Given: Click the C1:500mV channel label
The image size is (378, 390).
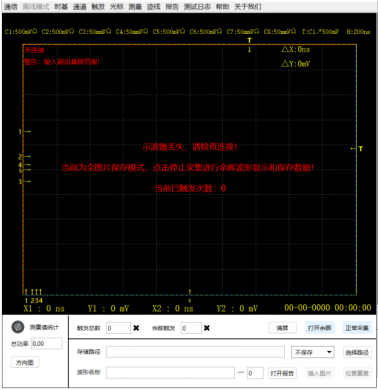Looking at the screenshot, I should (21, 32).
